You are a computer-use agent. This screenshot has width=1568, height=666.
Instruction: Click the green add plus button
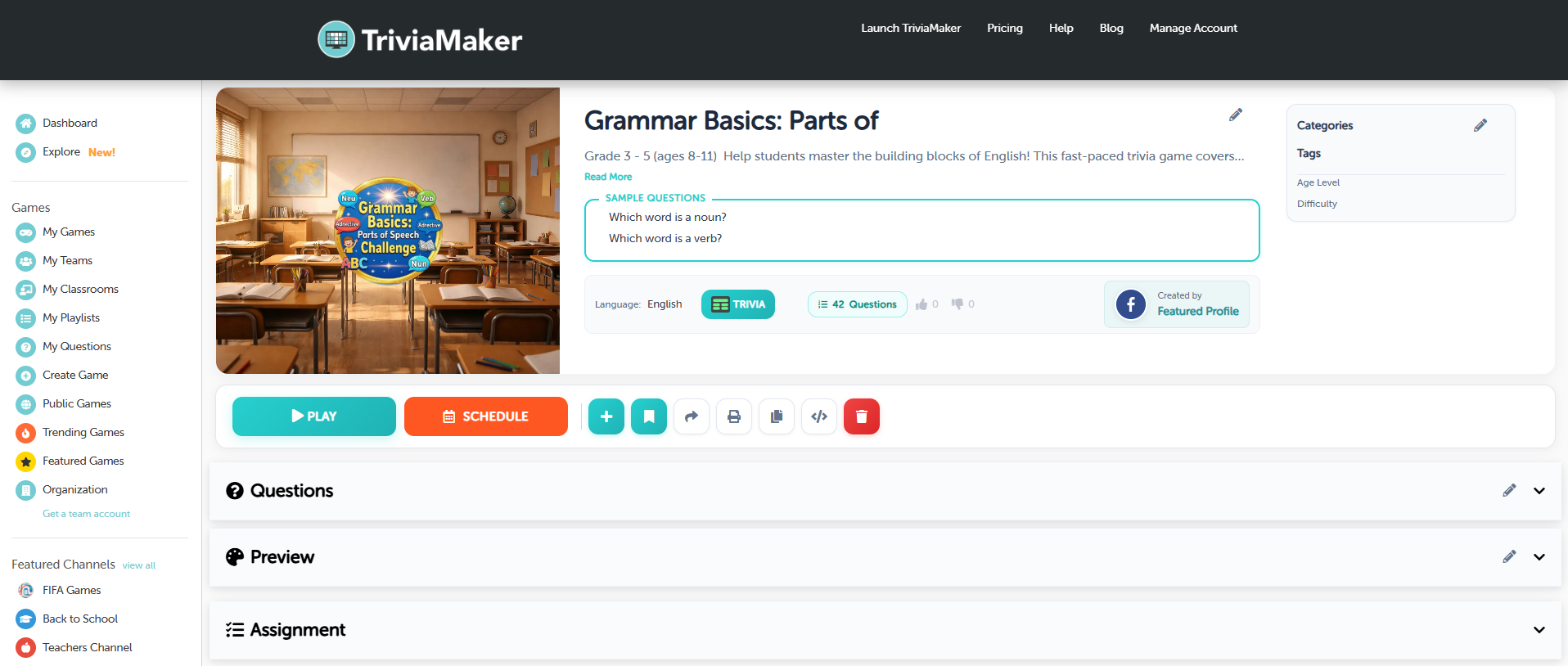(606, 416)
